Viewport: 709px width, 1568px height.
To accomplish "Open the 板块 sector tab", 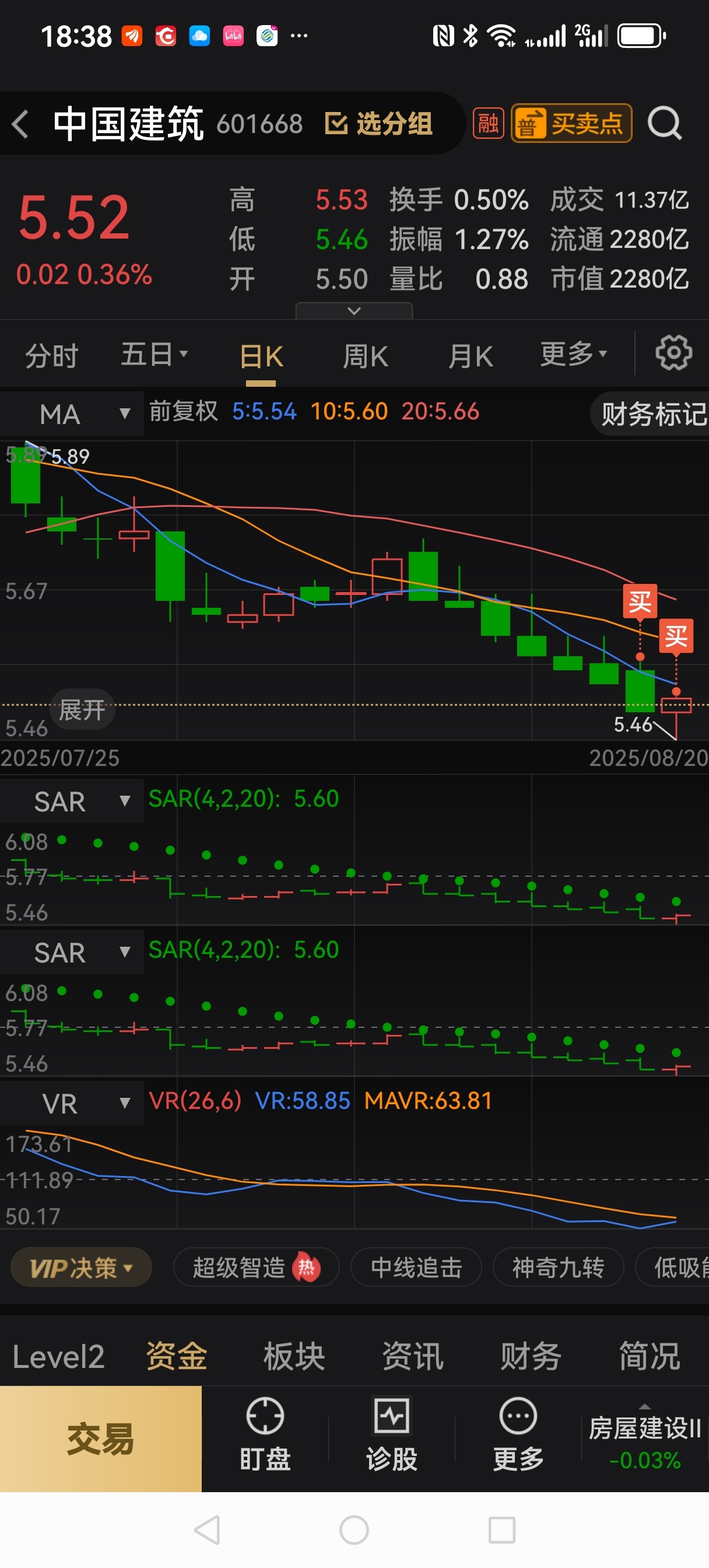I will [294, 1357].
